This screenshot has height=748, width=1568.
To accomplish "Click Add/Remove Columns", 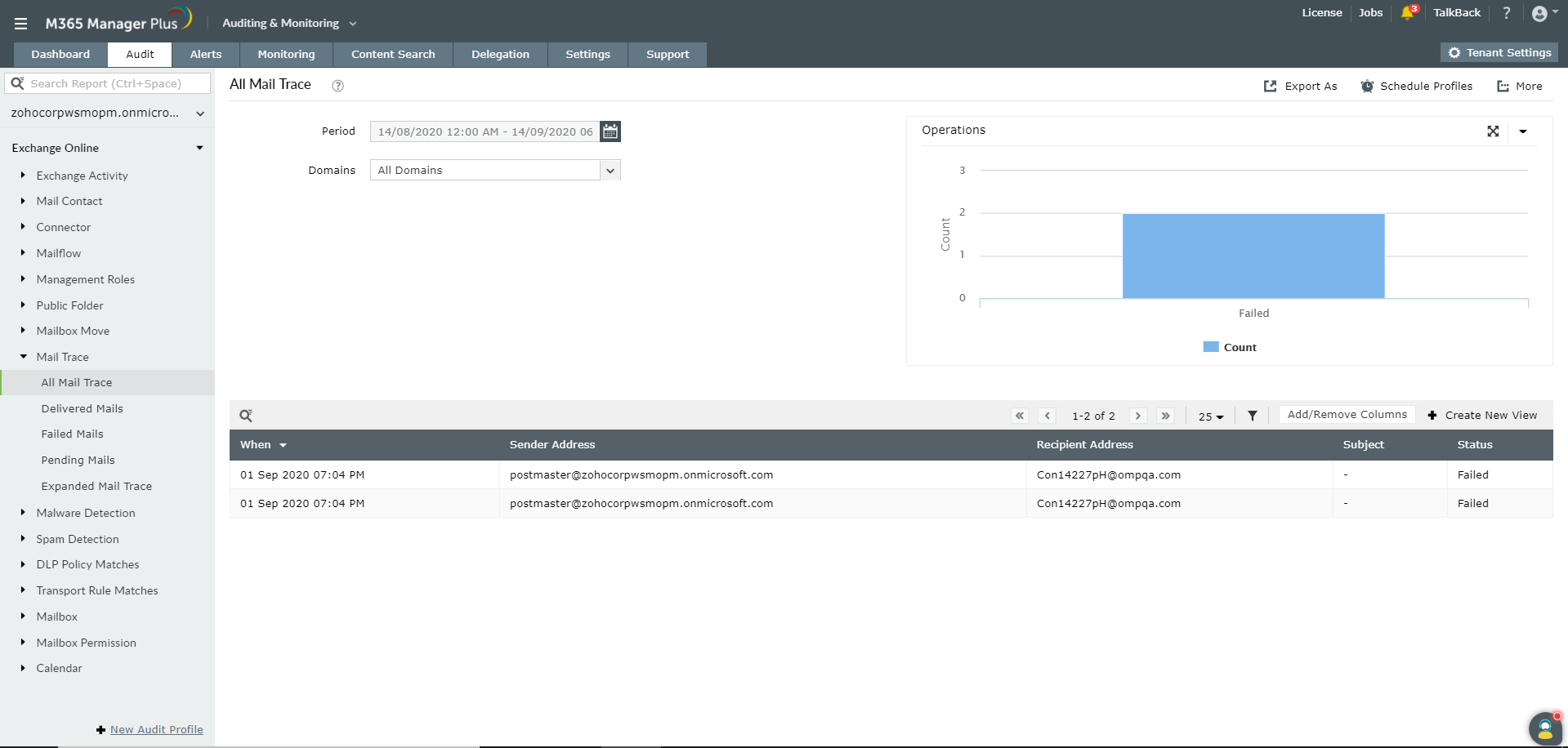I will coord(1347,415).
